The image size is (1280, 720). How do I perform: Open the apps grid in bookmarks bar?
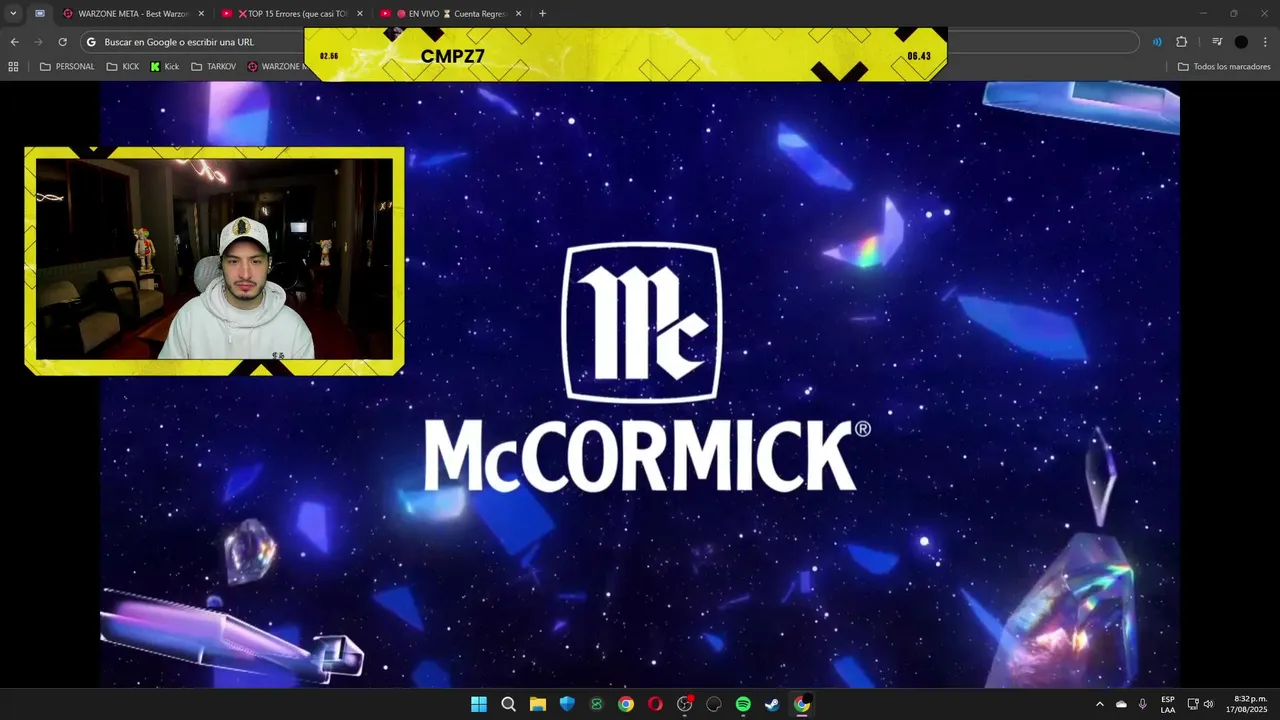pyautogui.click(x=13, y=67)
